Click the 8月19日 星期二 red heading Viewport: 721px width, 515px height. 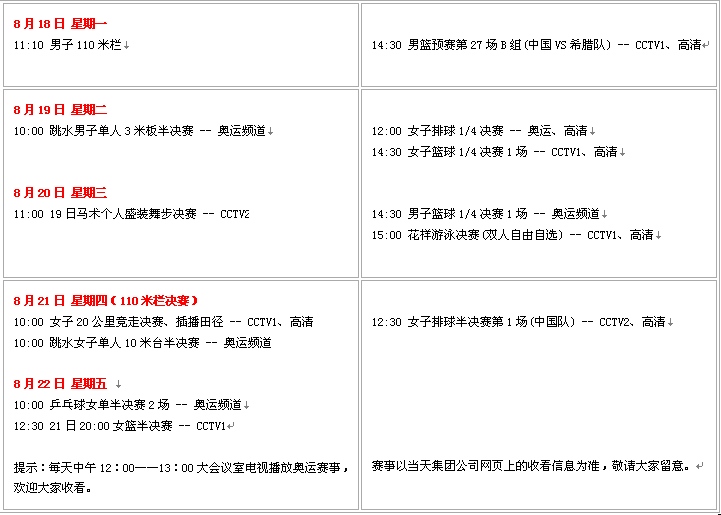coord(60,109)
